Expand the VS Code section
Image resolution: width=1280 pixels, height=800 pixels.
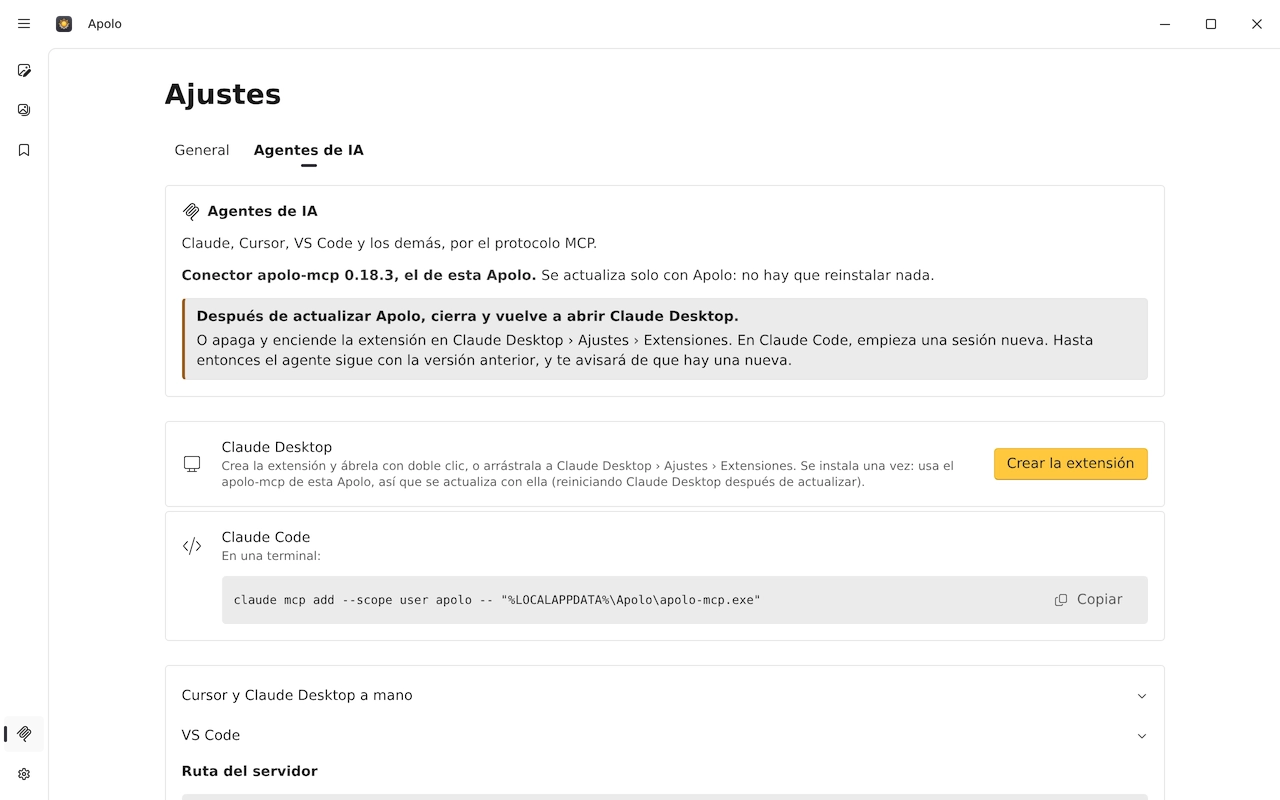click(x=665, y=735)
